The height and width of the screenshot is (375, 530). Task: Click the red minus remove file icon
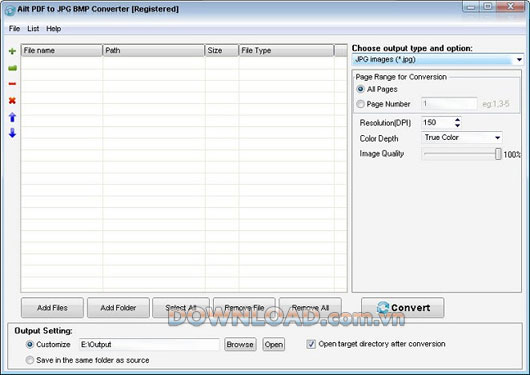click(x=12, y=84)
